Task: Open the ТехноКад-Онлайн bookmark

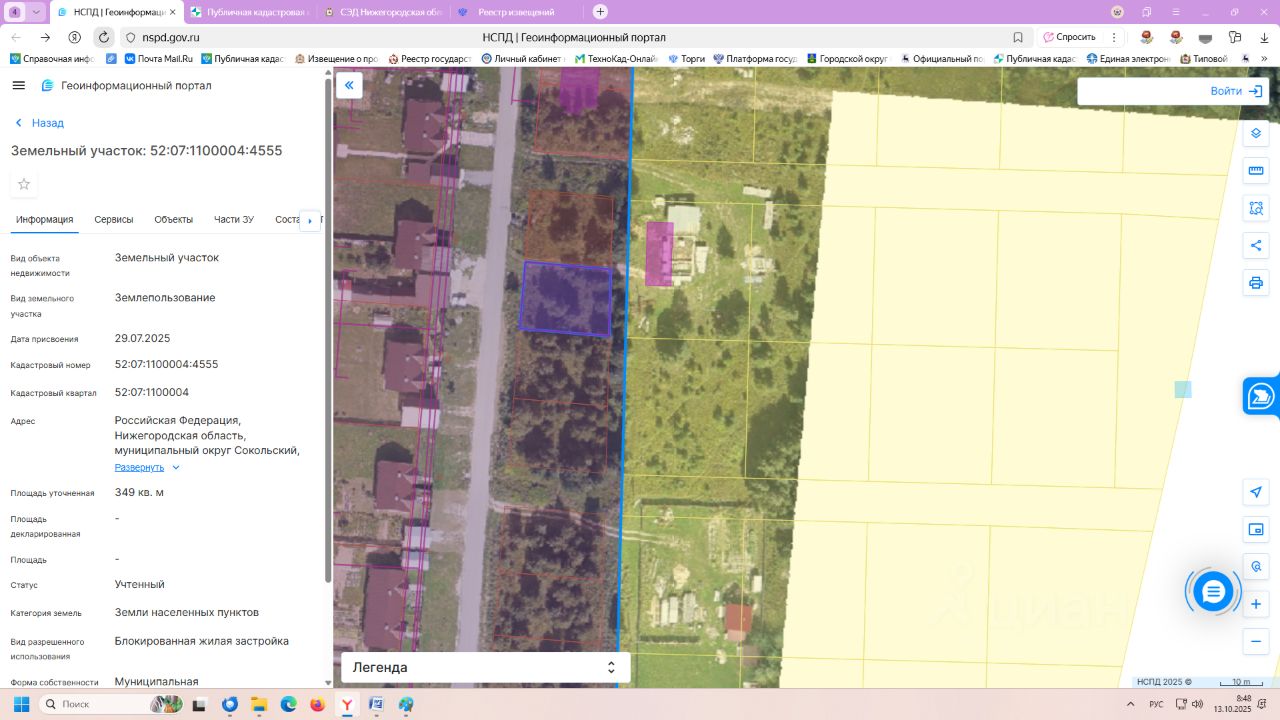Action: [618, 59]
